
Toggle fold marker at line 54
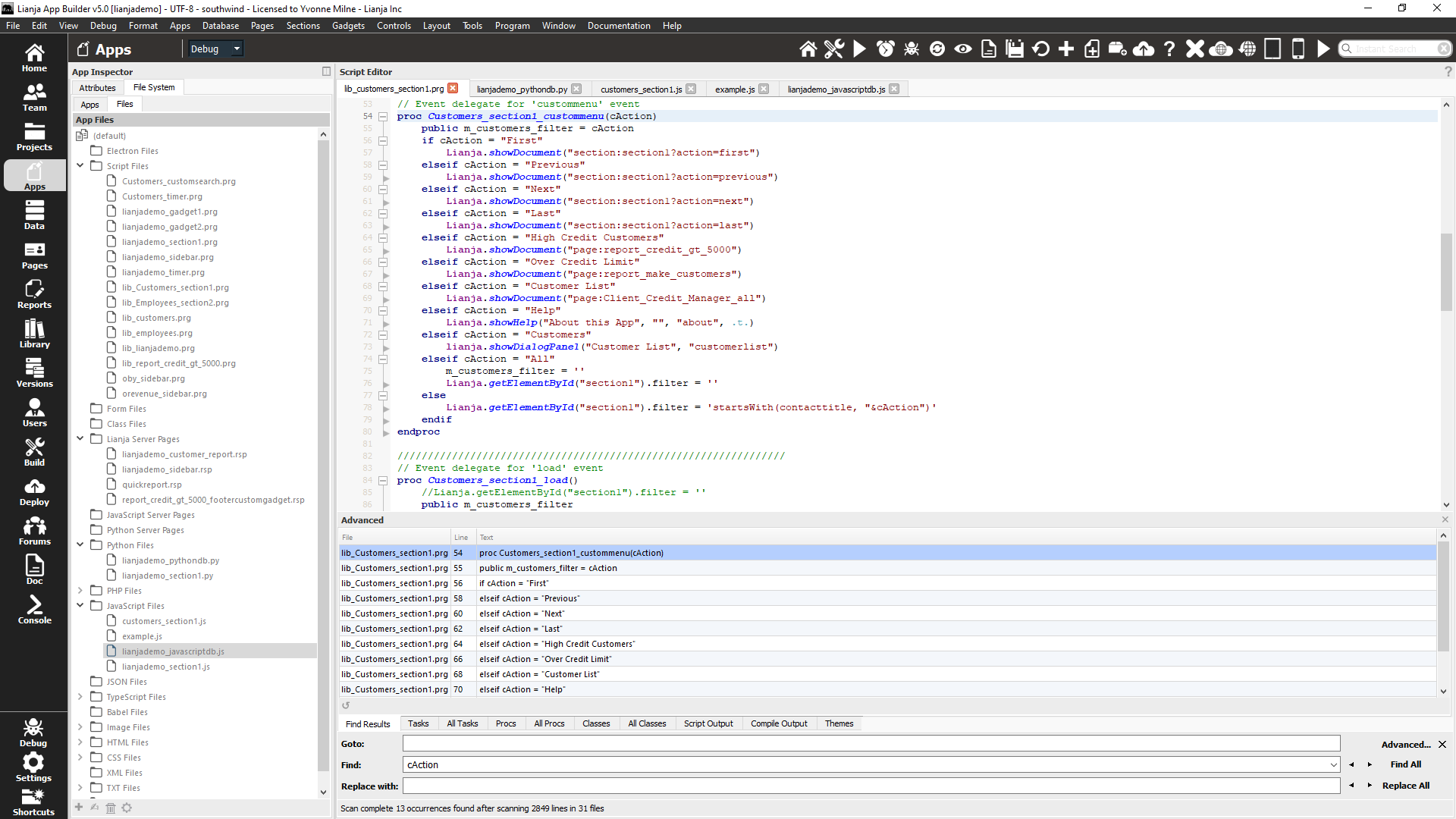pos(383,116)
